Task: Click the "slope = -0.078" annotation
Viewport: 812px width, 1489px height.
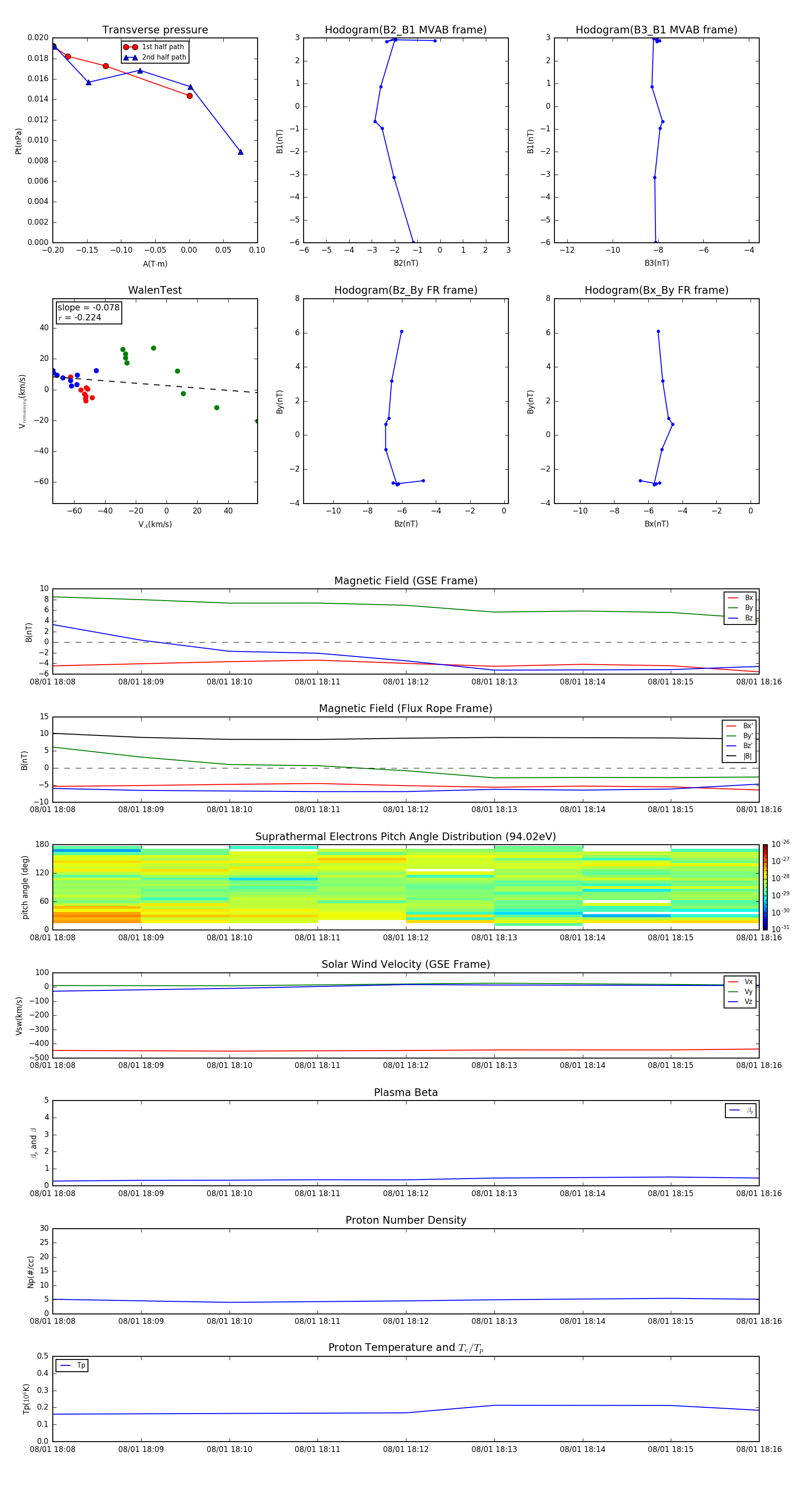Action: pyautogui.click(x=88, y=308)
